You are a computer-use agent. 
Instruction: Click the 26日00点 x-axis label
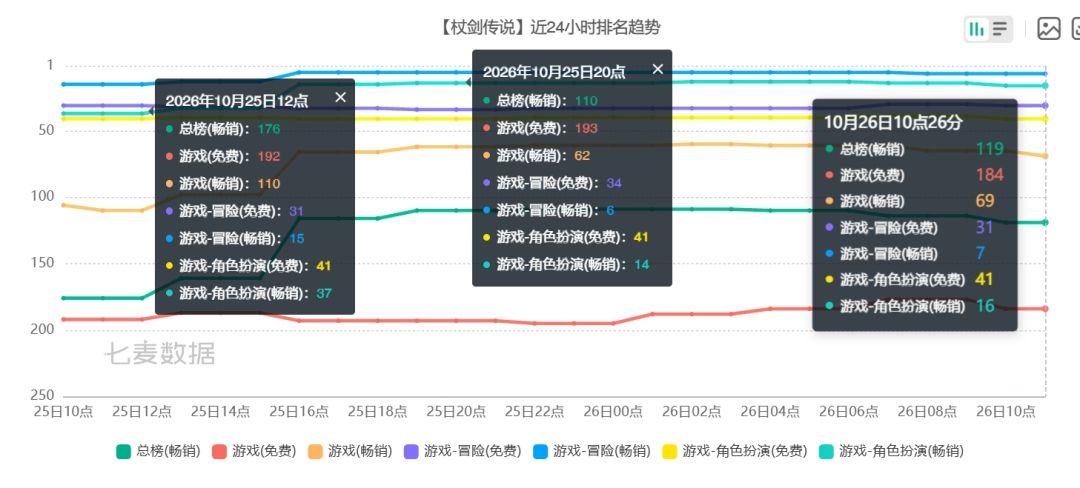pos(613,411)
